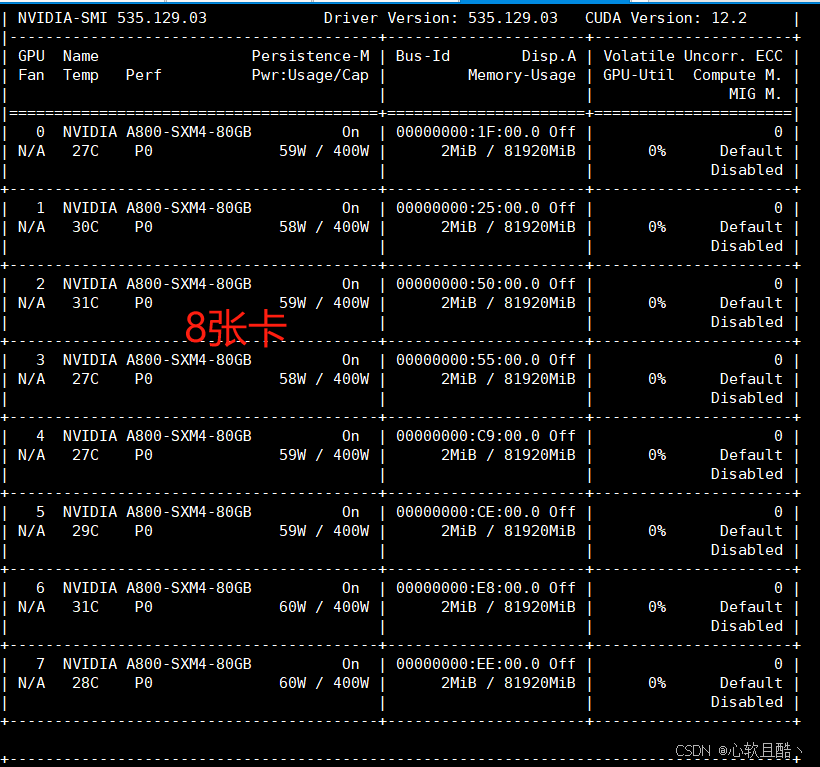The image size is (820, 767).
Task: Click the GPU-Util header
Action: pos(638,75)
